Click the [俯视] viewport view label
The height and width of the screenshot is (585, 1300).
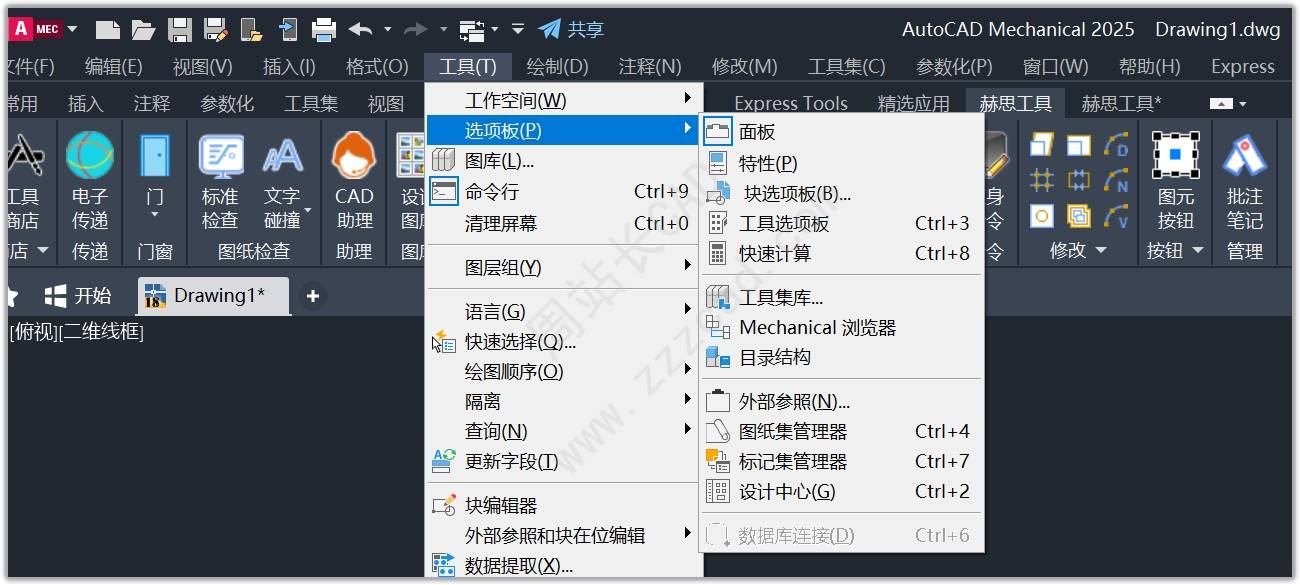pos(34,331)
